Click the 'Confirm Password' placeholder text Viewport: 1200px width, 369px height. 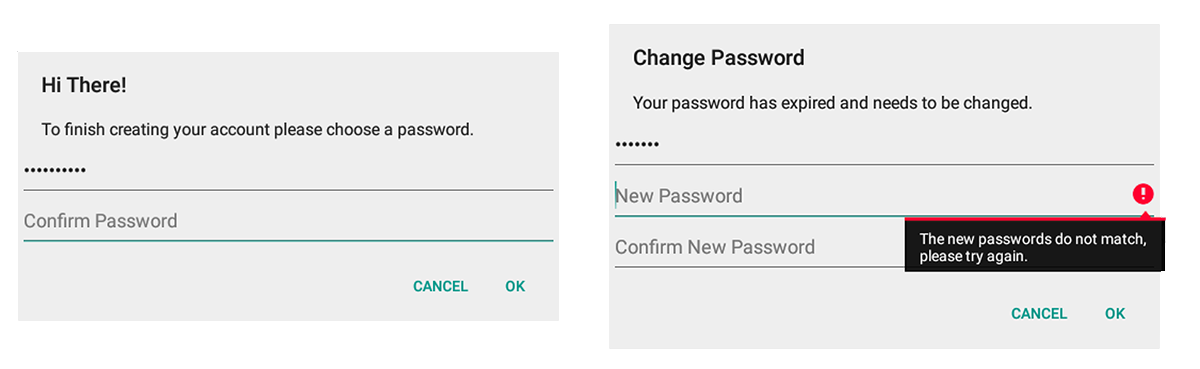click(100, 221)
